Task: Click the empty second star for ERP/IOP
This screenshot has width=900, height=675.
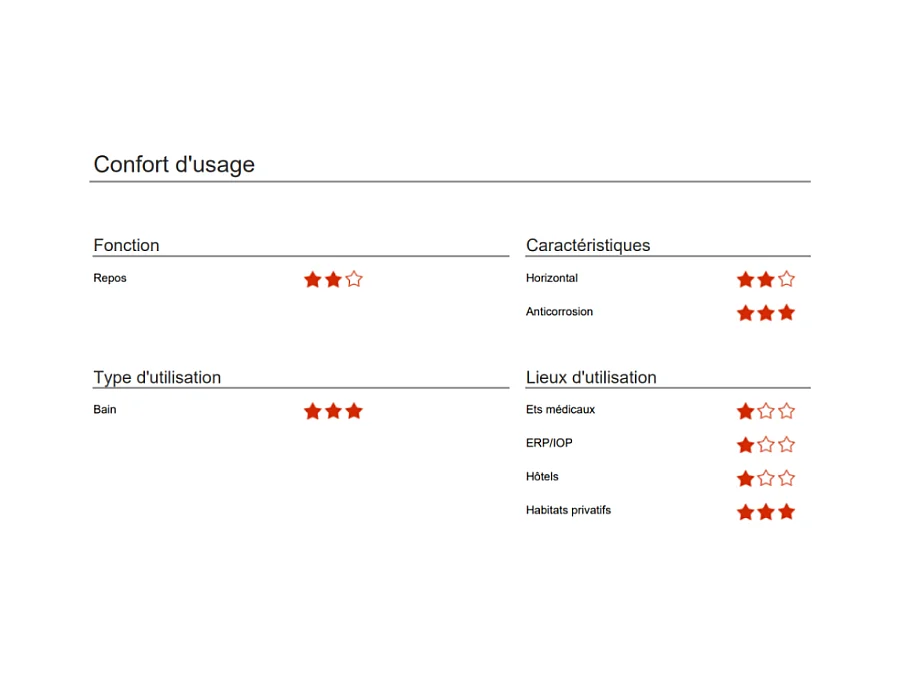Action: coord(766,445)
